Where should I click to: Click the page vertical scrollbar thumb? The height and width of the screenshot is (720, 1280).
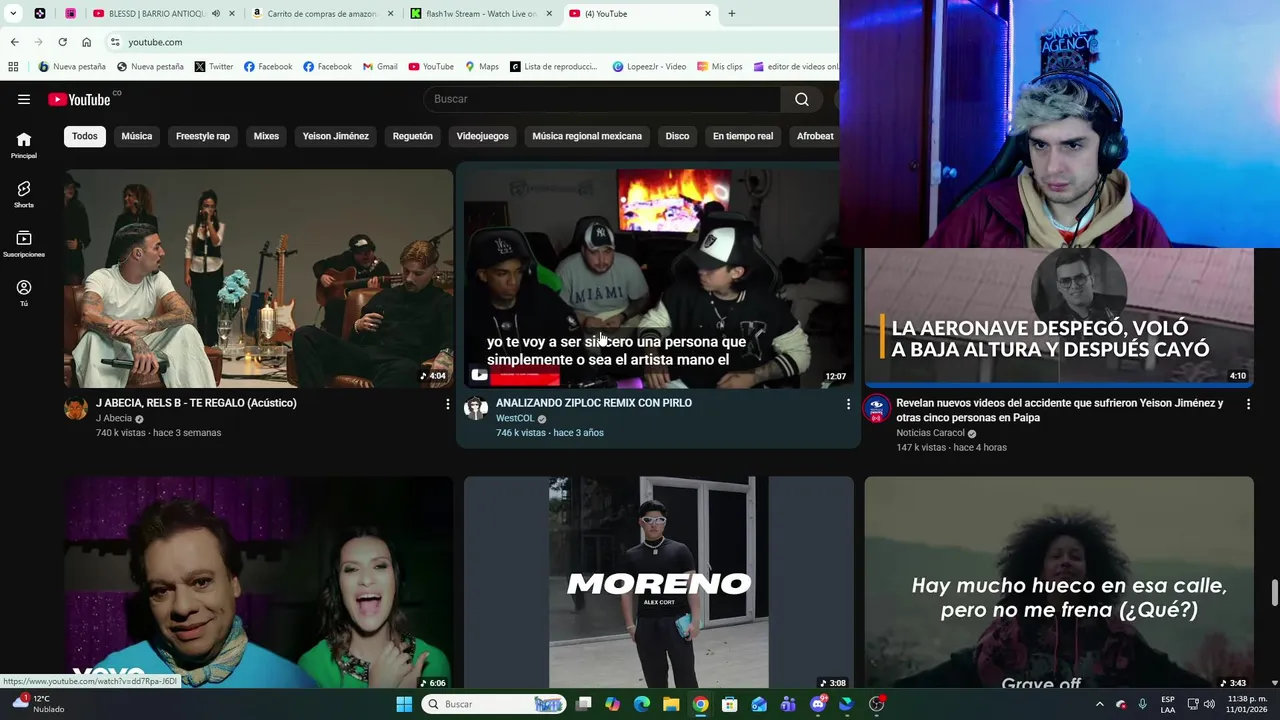pos(1274,592)
